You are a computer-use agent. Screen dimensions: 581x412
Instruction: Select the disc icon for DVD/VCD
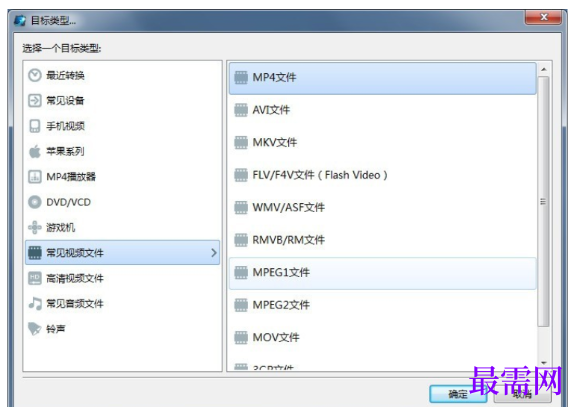pyautogui.click(x=35, y=202)
